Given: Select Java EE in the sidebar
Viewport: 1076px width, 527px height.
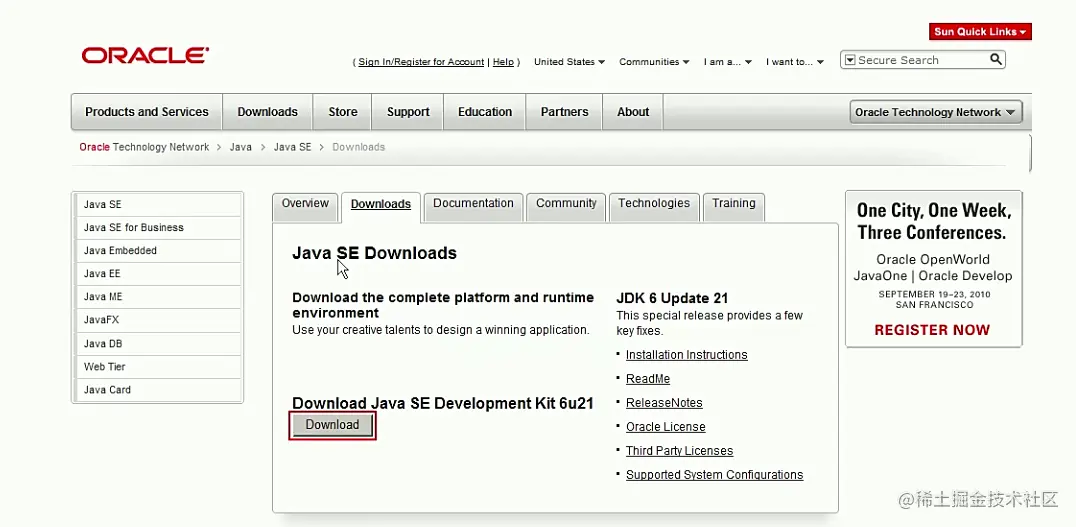Looking at the screenshot, I should coord(157,274).
